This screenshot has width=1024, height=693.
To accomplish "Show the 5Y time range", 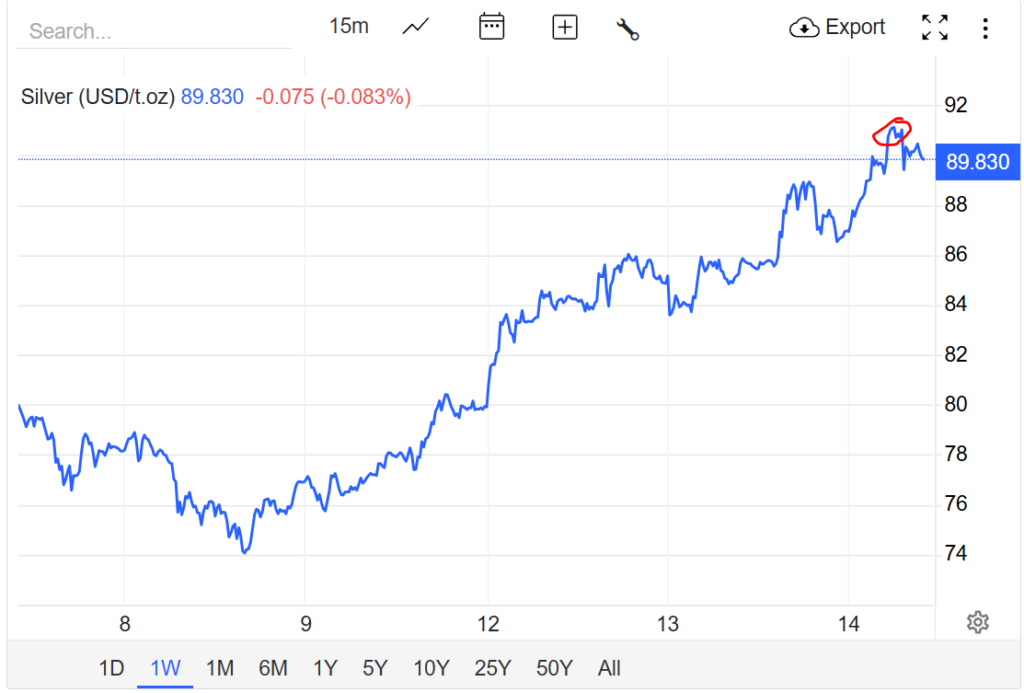I will 375,668.
